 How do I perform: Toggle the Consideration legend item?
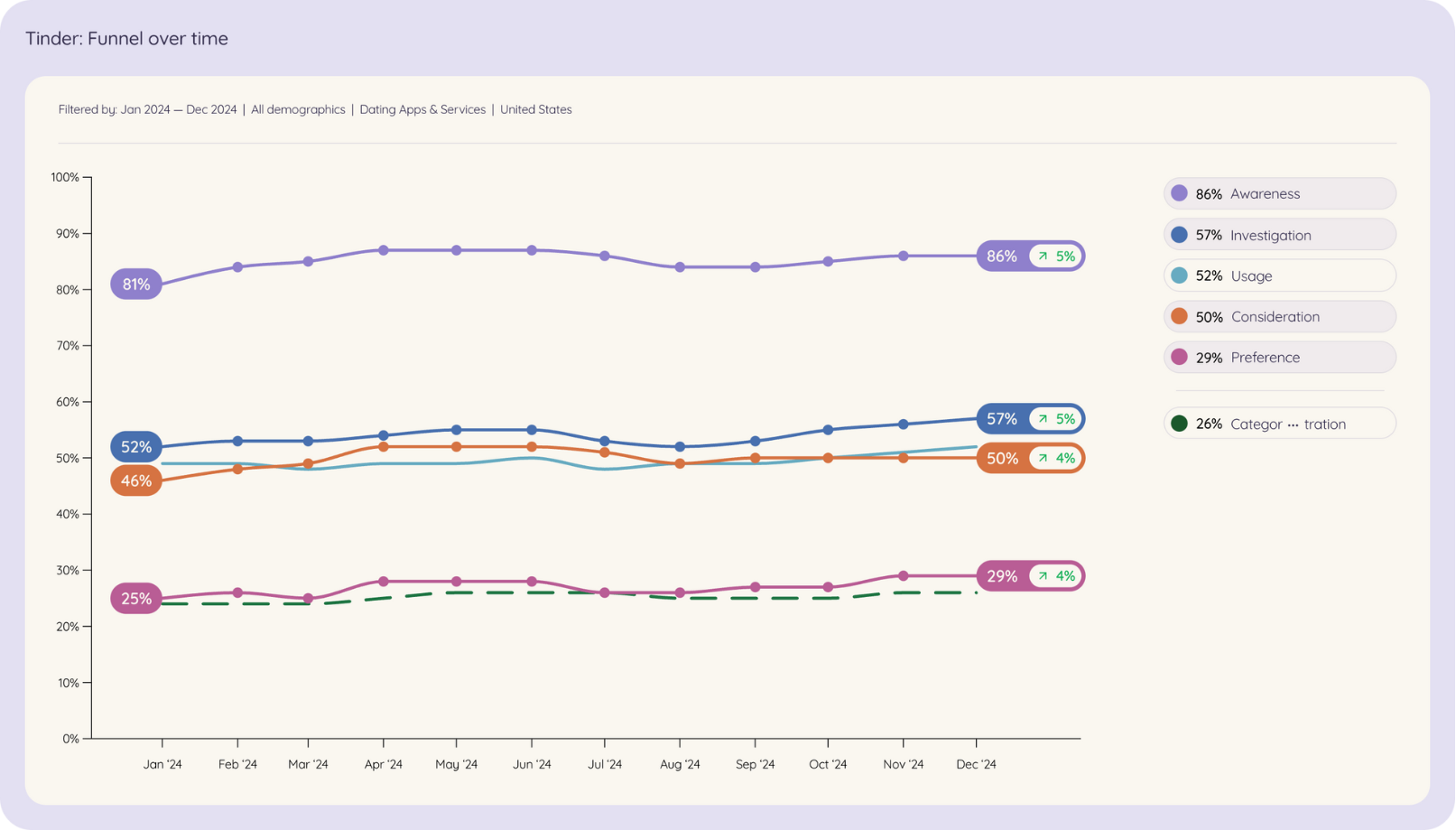click(x=1279, y=316)
